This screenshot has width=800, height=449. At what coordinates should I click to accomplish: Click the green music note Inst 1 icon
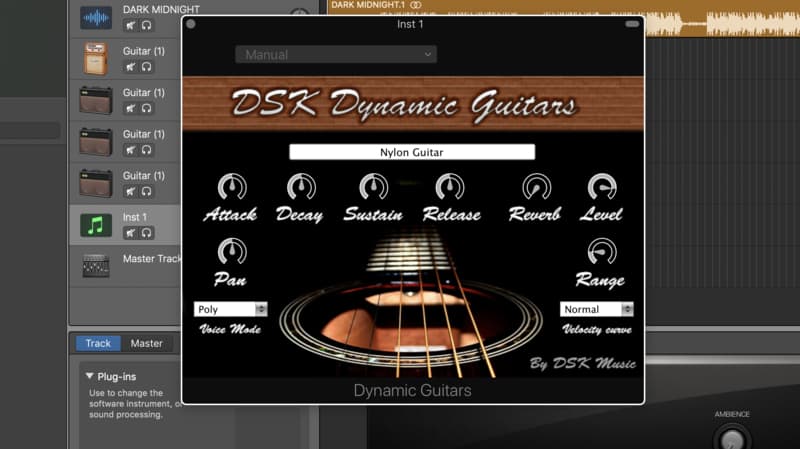96,226
